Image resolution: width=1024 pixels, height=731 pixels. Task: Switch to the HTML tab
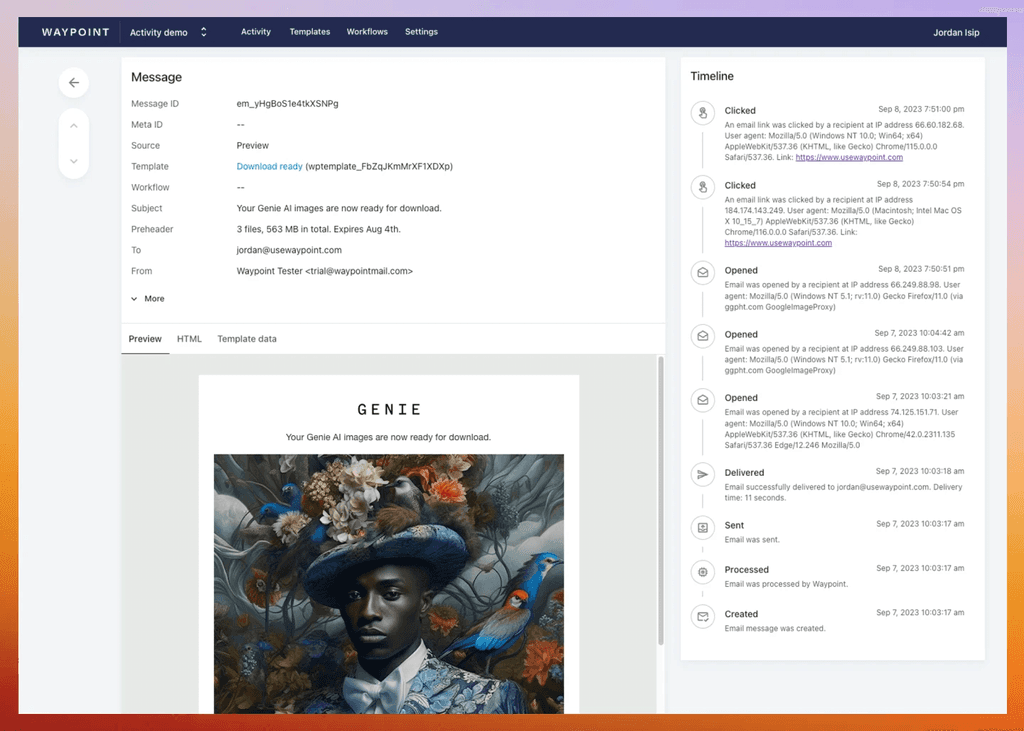click(x=189, y=339)
